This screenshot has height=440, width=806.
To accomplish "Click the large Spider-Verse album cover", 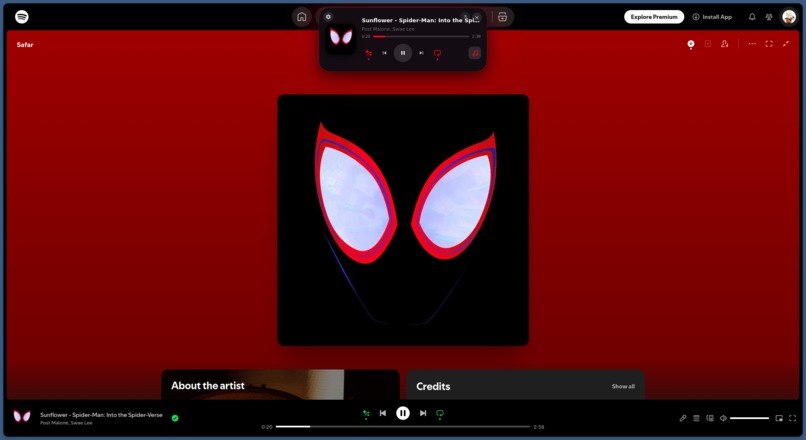I will (x=403, y=220).
